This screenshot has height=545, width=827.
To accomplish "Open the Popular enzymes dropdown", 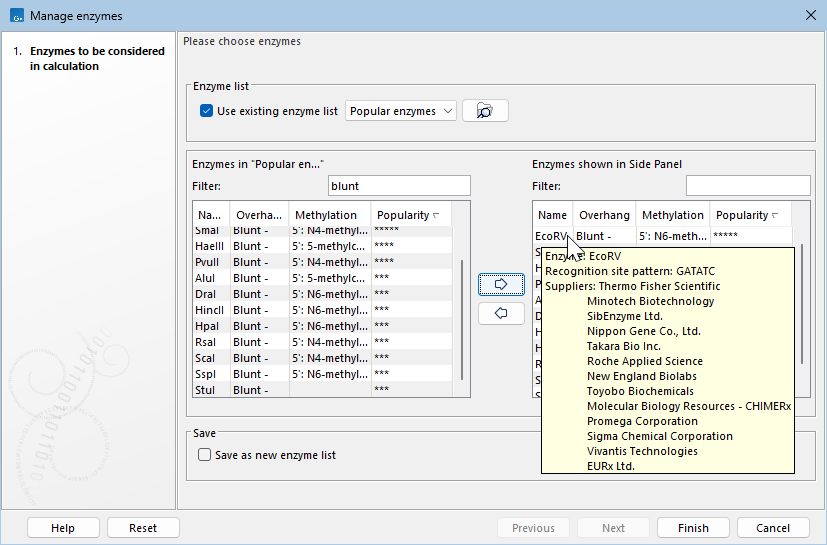I will (x=401, y=111).
